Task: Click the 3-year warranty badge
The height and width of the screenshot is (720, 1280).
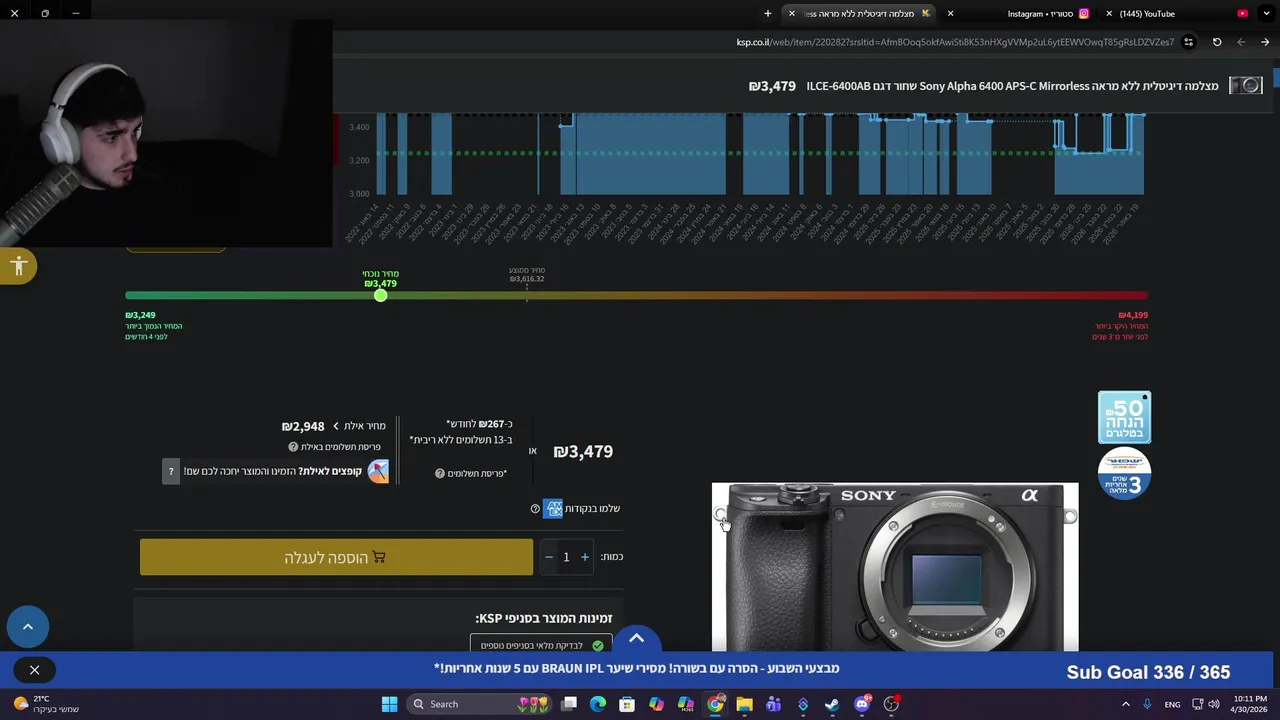Action: (x=1124, y=473)
